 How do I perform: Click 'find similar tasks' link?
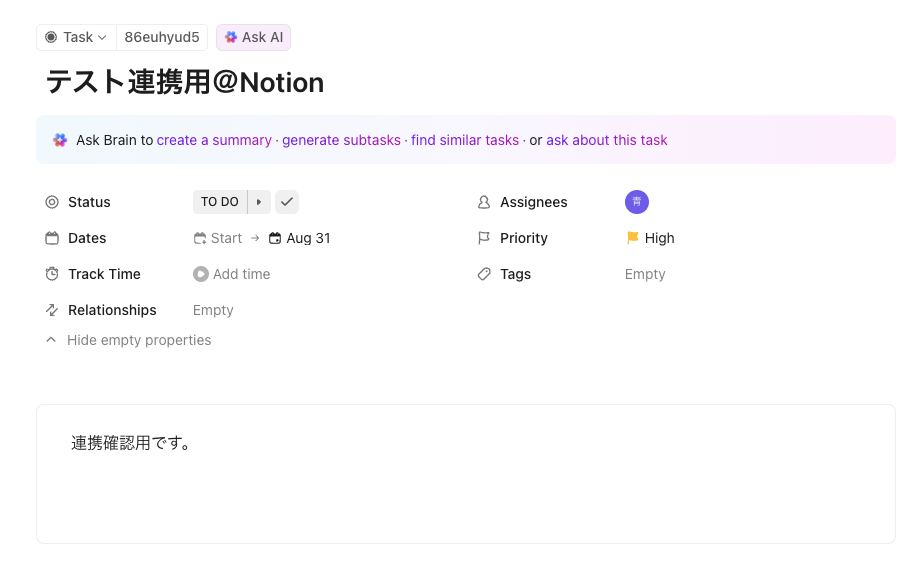[465, 140]
